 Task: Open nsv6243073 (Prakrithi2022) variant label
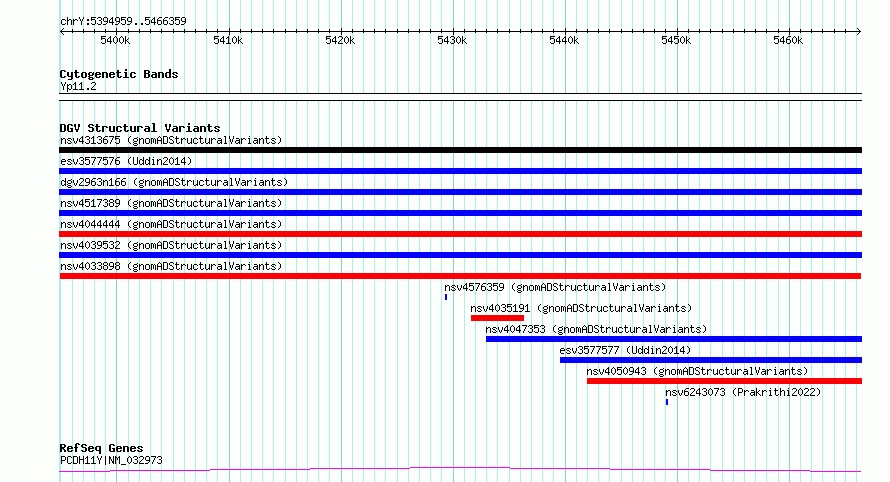tap(743, 392)
